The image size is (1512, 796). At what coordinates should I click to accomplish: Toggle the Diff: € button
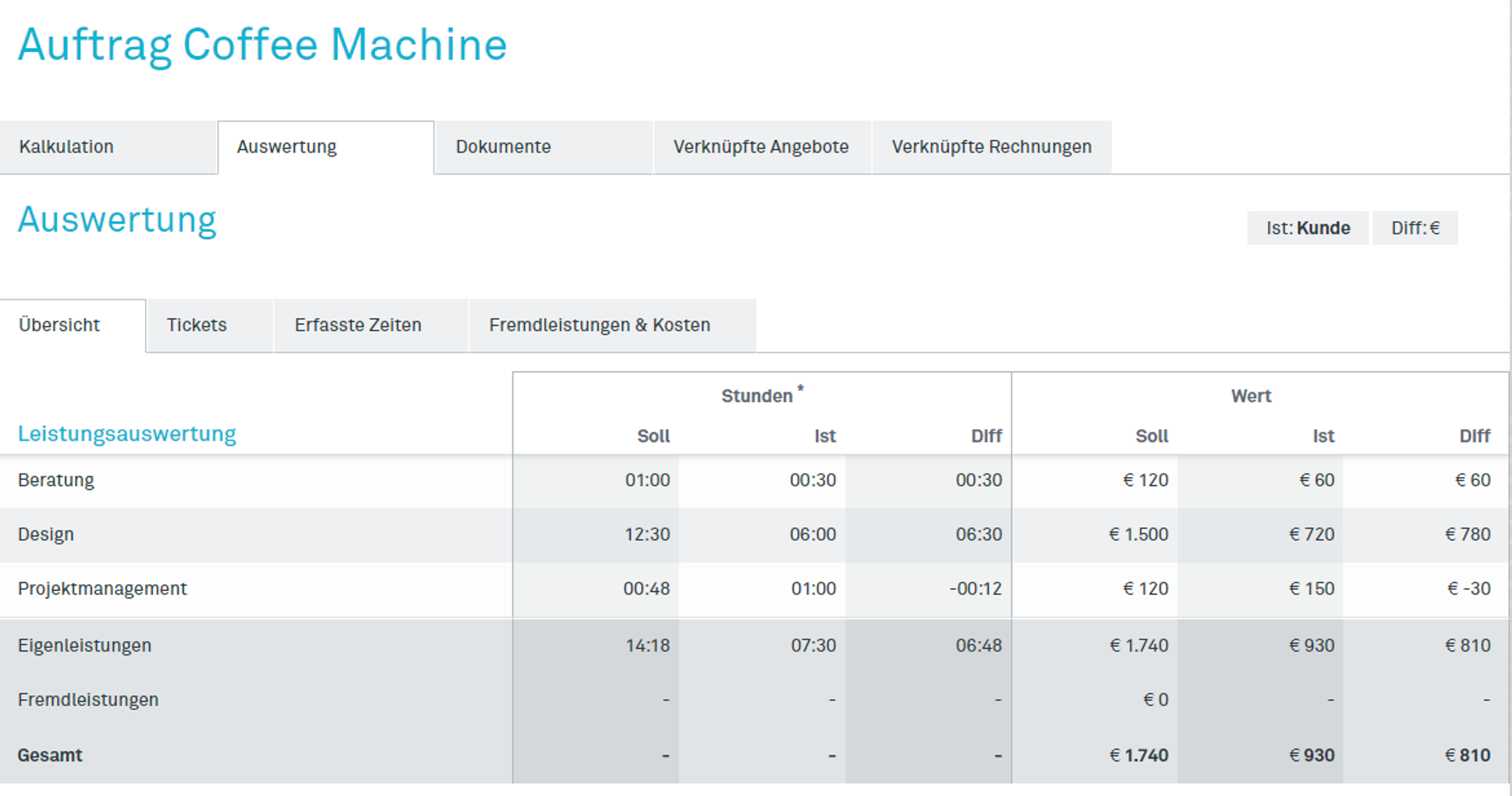[1415, 228]
